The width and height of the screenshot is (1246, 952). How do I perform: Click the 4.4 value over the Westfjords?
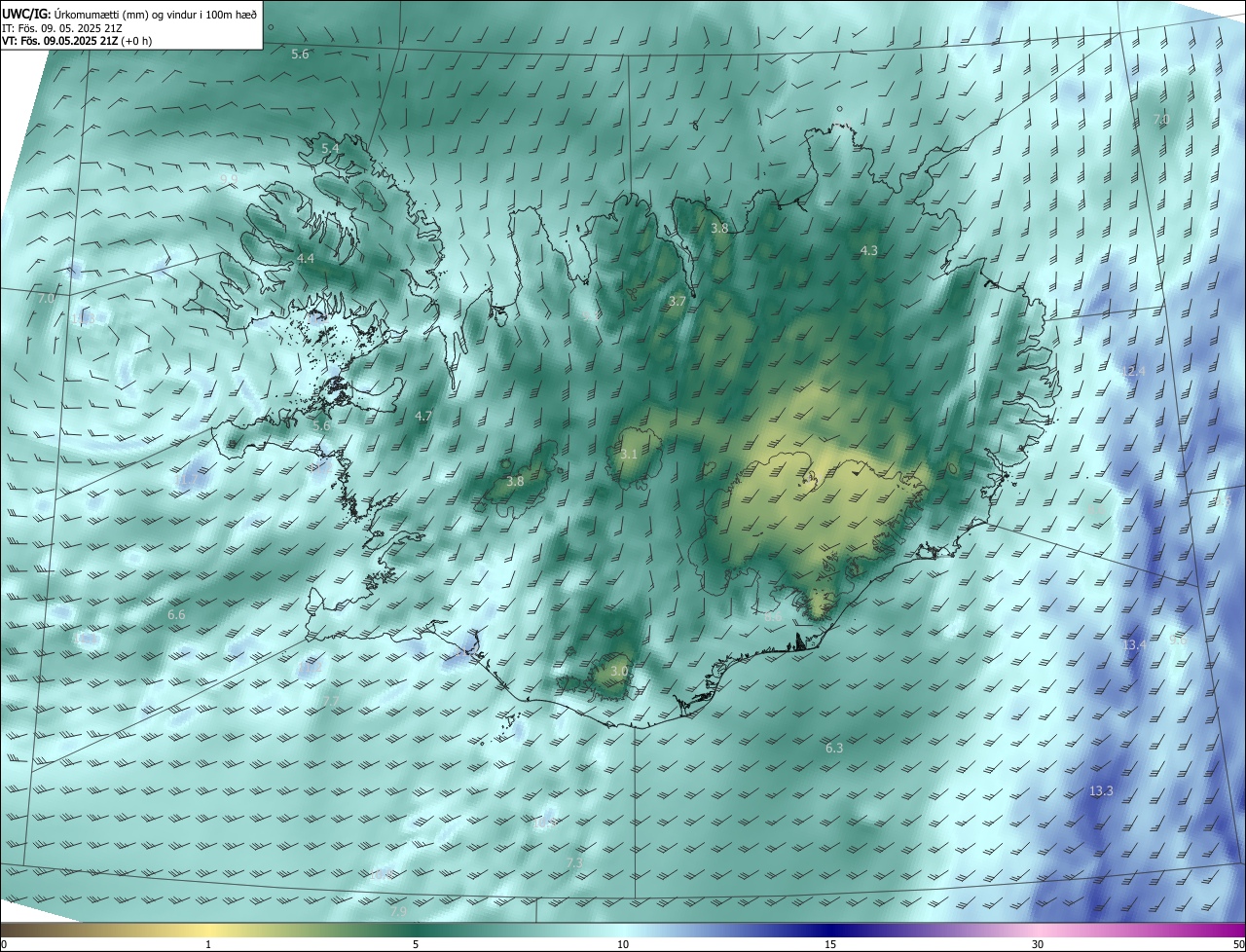point(306,258)
